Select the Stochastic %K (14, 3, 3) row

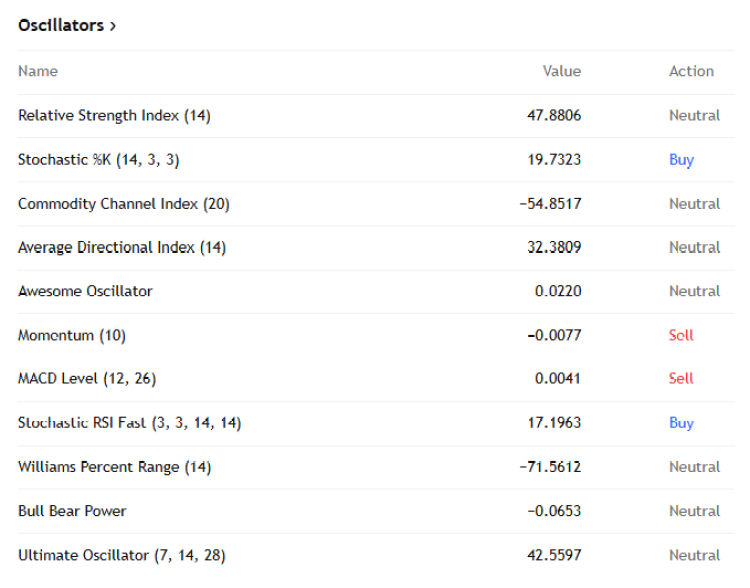coord(99,160)
